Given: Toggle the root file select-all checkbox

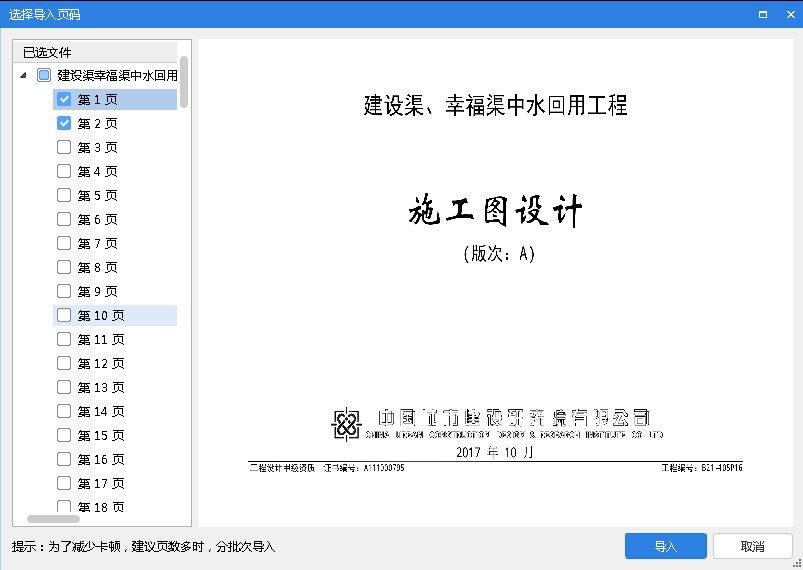Looking at the screenshot, I should point(44,75).
